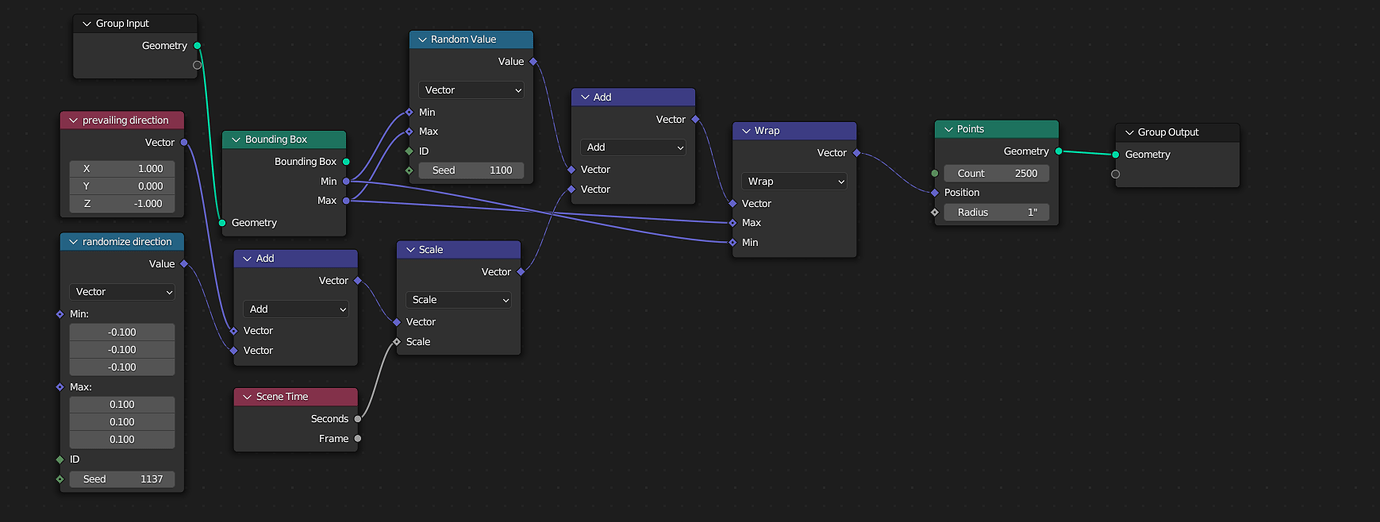Select Random Value node header title
Image resolution: width=1380 pixels, height=522 pixels.
coord(463,39)
